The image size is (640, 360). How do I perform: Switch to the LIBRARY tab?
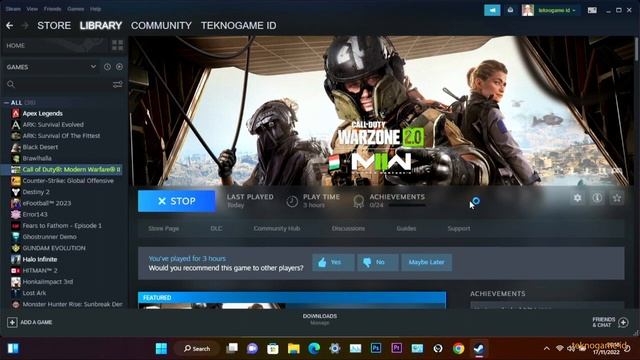(101, 26)
